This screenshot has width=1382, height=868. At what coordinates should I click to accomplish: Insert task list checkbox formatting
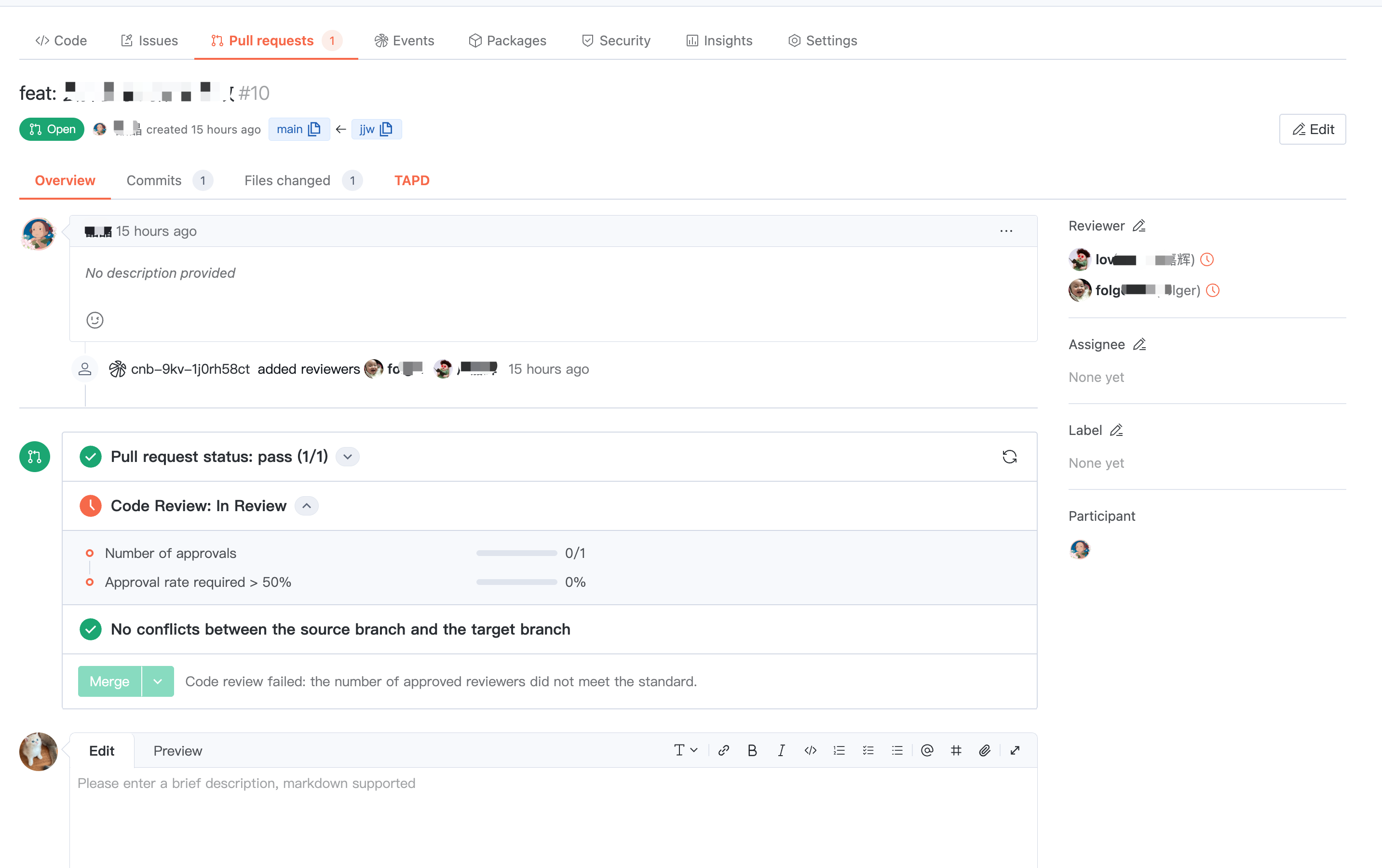click(x=868, y=750)
